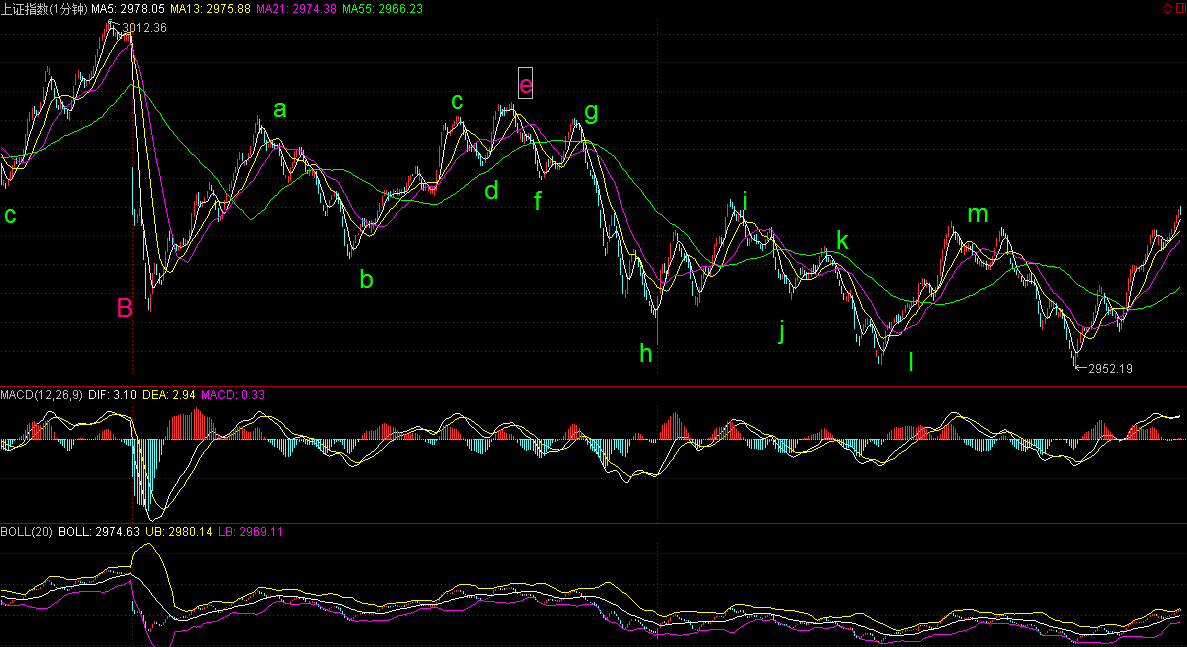Select the pink B annotation
The height and width of the screenshot is (647, 1187).
click(x=125, y=308)
